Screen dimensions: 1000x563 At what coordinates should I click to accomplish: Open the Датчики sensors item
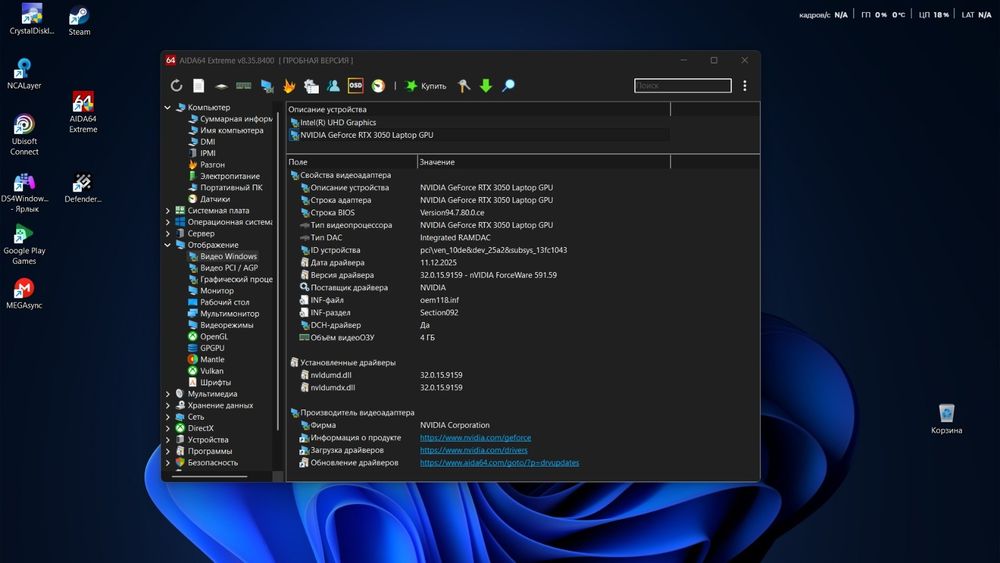(x=209, y=199)
